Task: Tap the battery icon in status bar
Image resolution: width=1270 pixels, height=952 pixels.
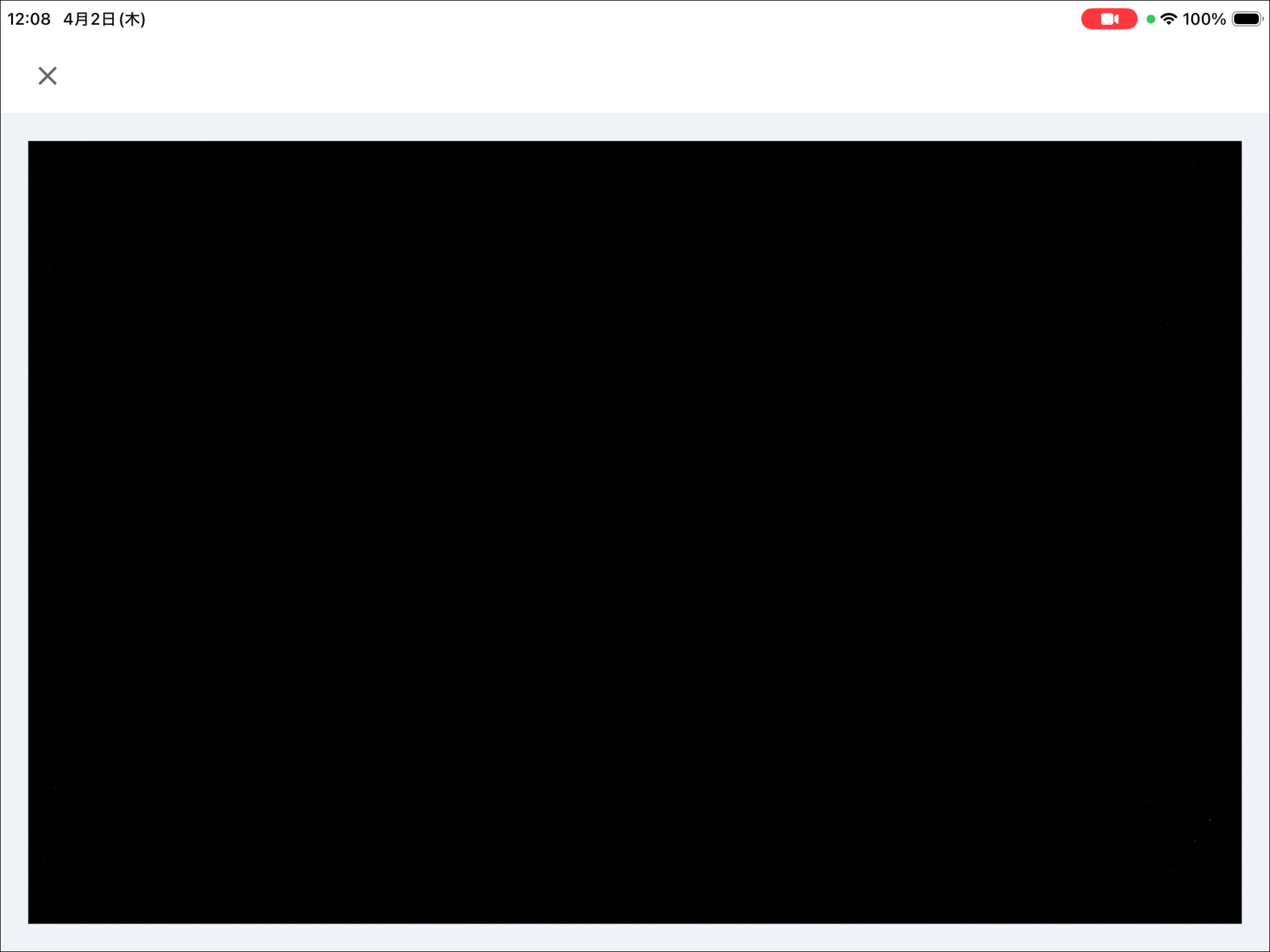Action: (1247, 19)
